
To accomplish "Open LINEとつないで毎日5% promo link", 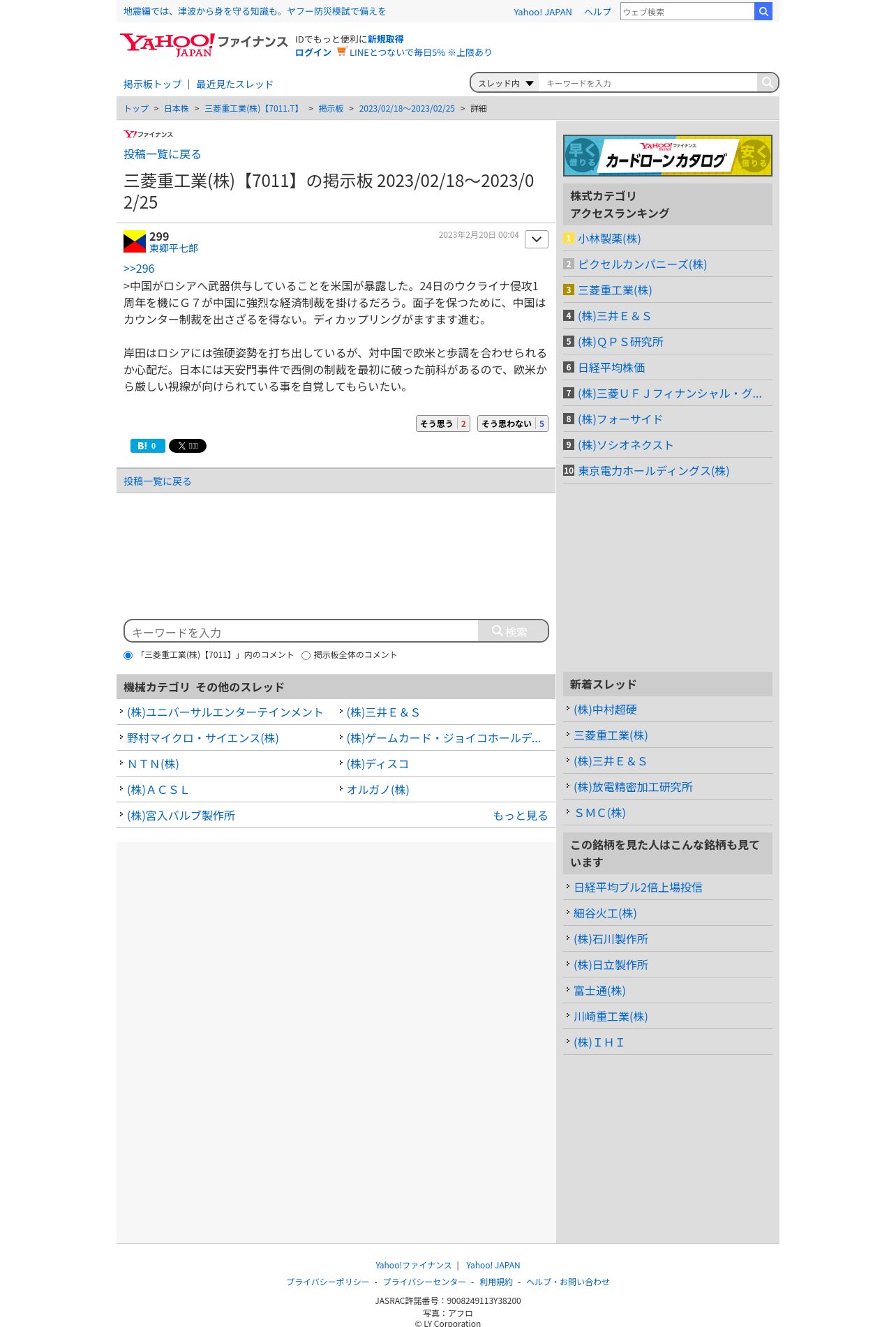I will coord(420,52).
